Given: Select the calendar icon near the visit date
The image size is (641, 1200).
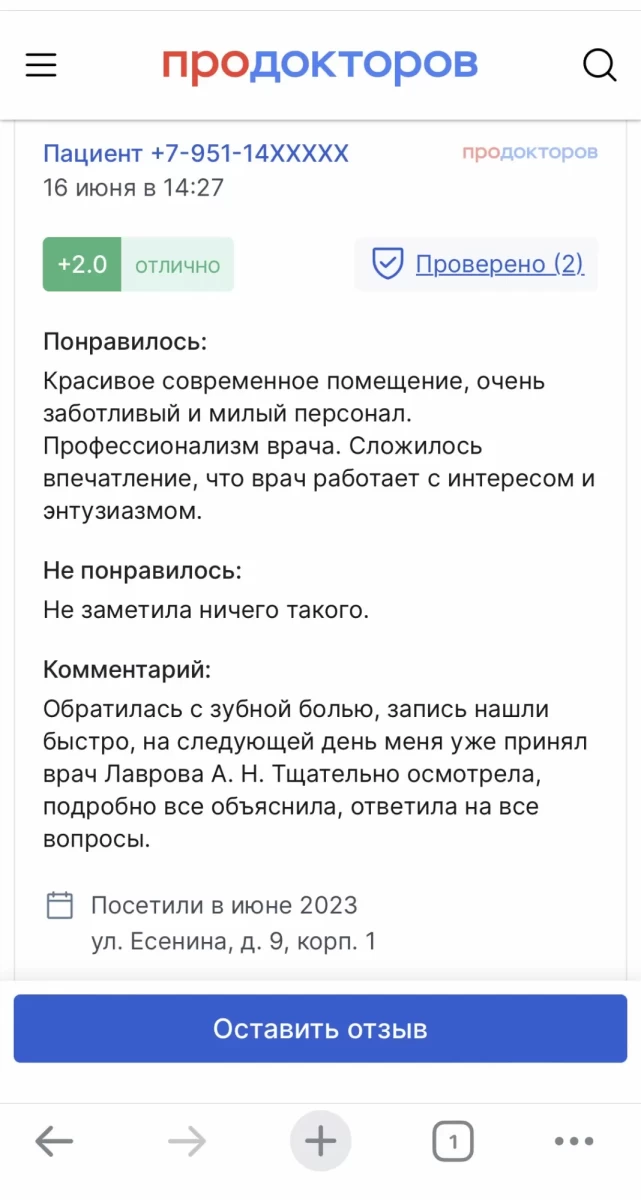Looking at the screenshot, I should [x=60, y=903].
